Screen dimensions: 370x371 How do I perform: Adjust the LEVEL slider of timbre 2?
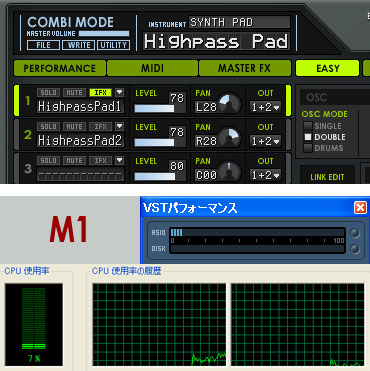coord(154,142)
